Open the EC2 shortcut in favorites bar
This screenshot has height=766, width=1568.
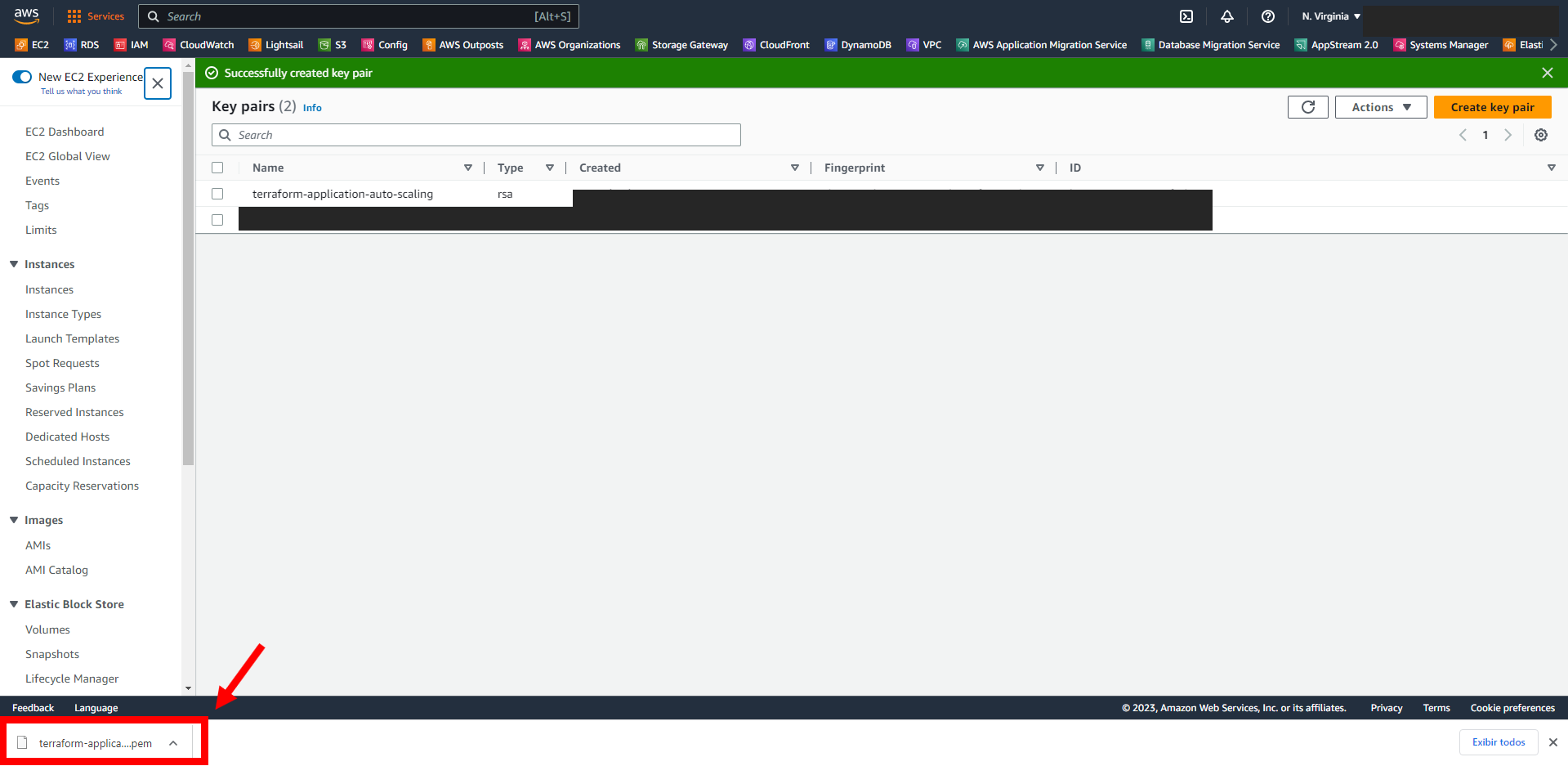(32, 45)
